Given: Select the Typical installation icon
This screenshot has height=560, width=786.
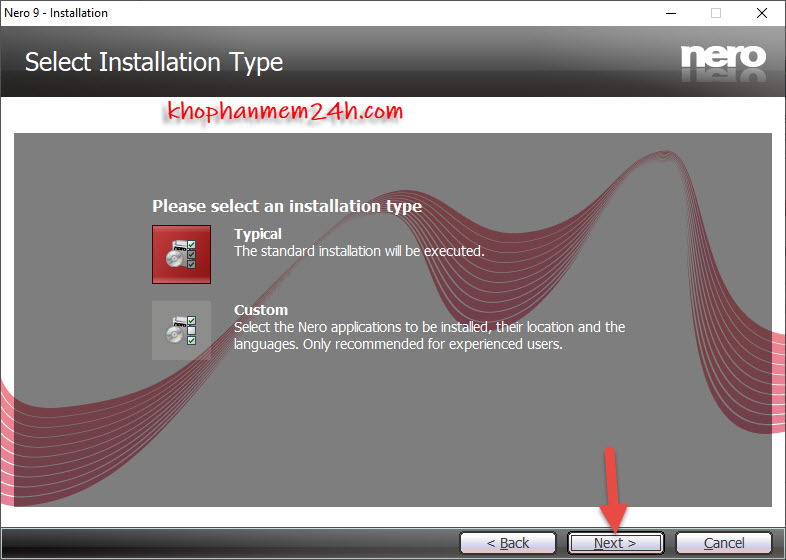Looking at the screenshot, I should [x=181, y=254].
